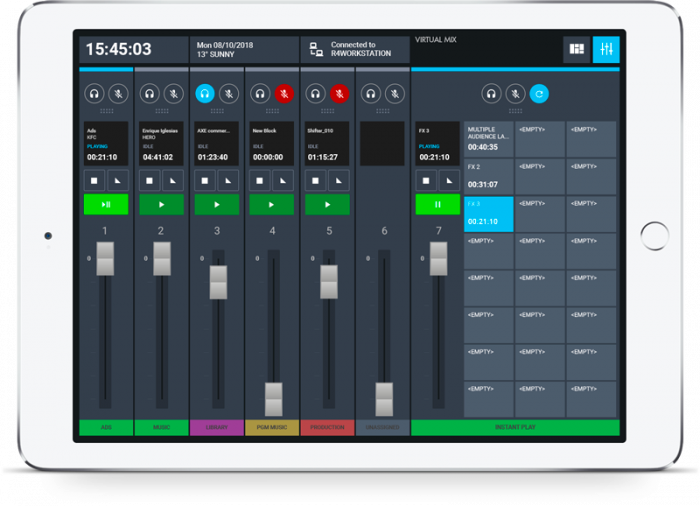Click the Mon 08/10/2018 date and weather panel

click(244, 50)
